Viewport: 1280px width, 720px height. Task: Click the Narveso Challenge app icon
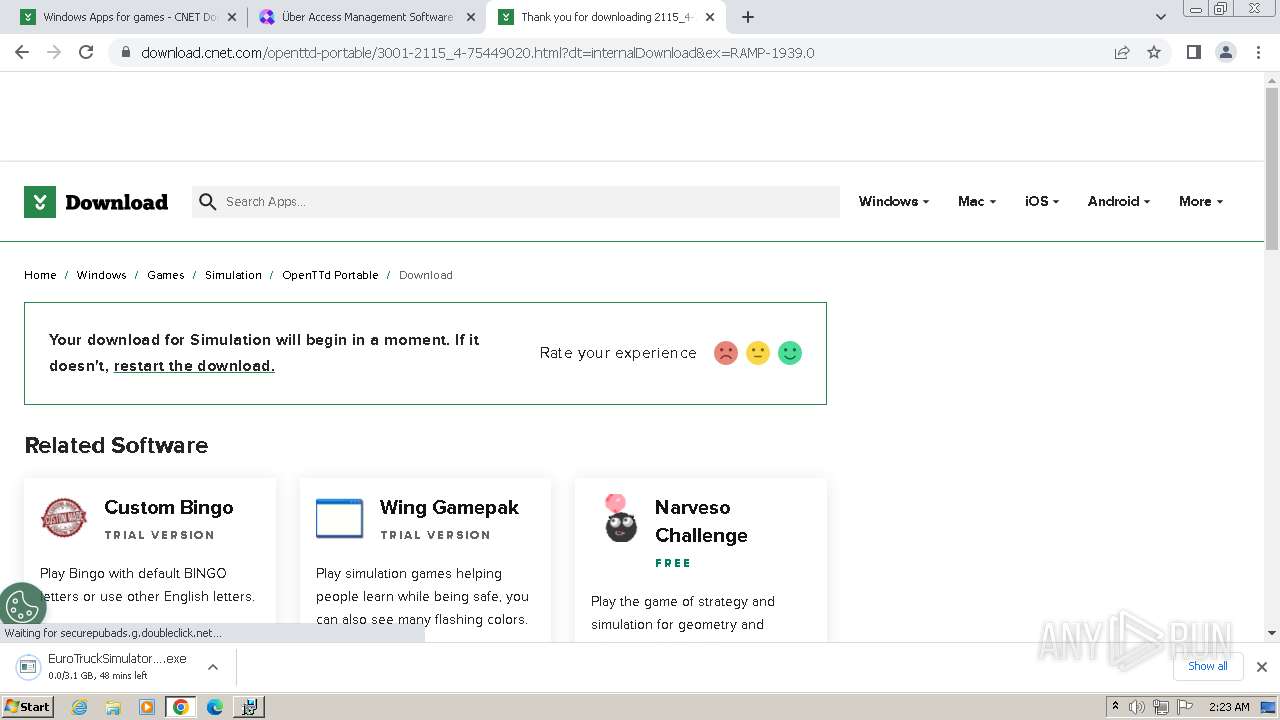tap(620, 518)
